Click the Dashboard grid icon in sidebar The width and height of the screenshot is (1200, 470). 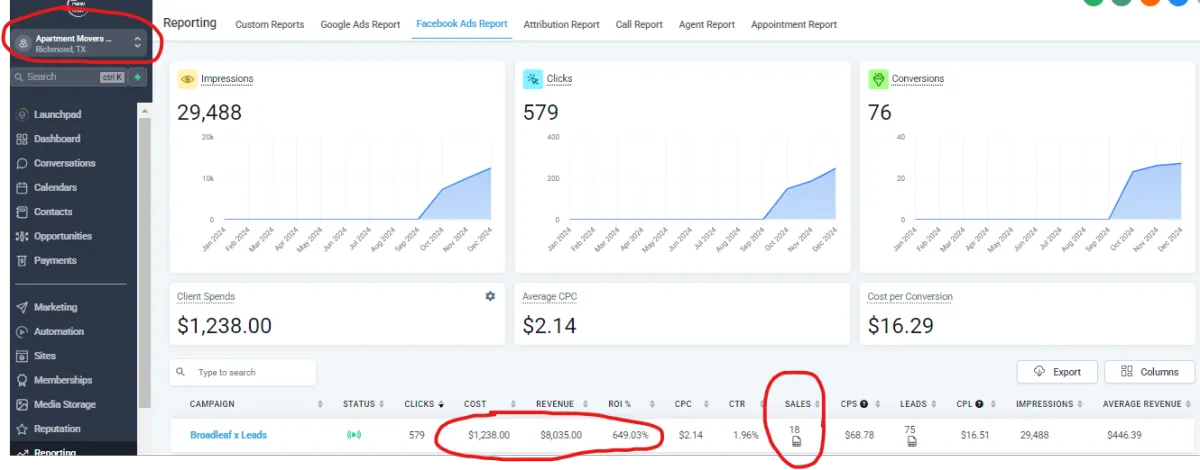[x=22, y=139]
